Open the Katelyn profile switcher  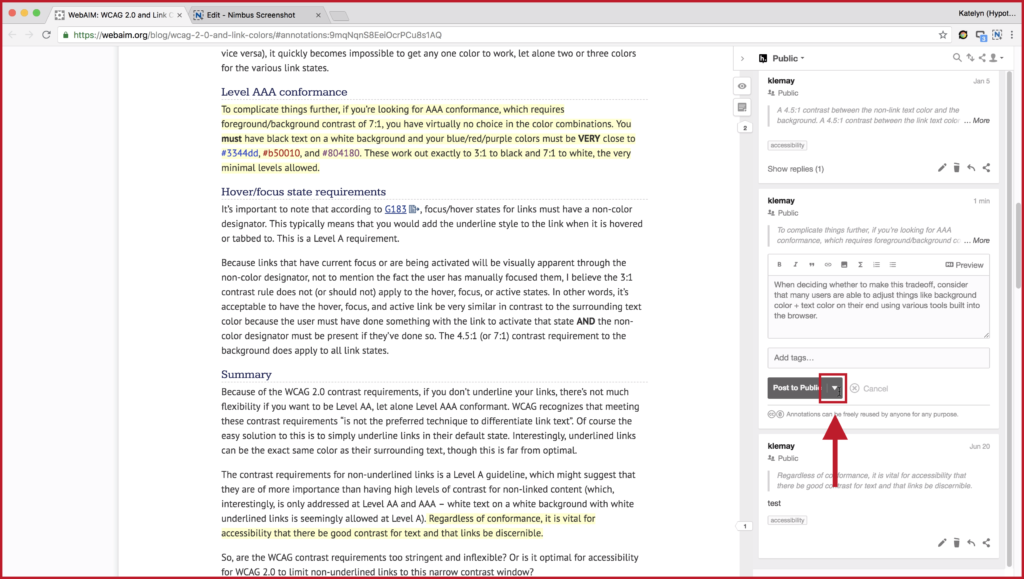pos(989,13)
